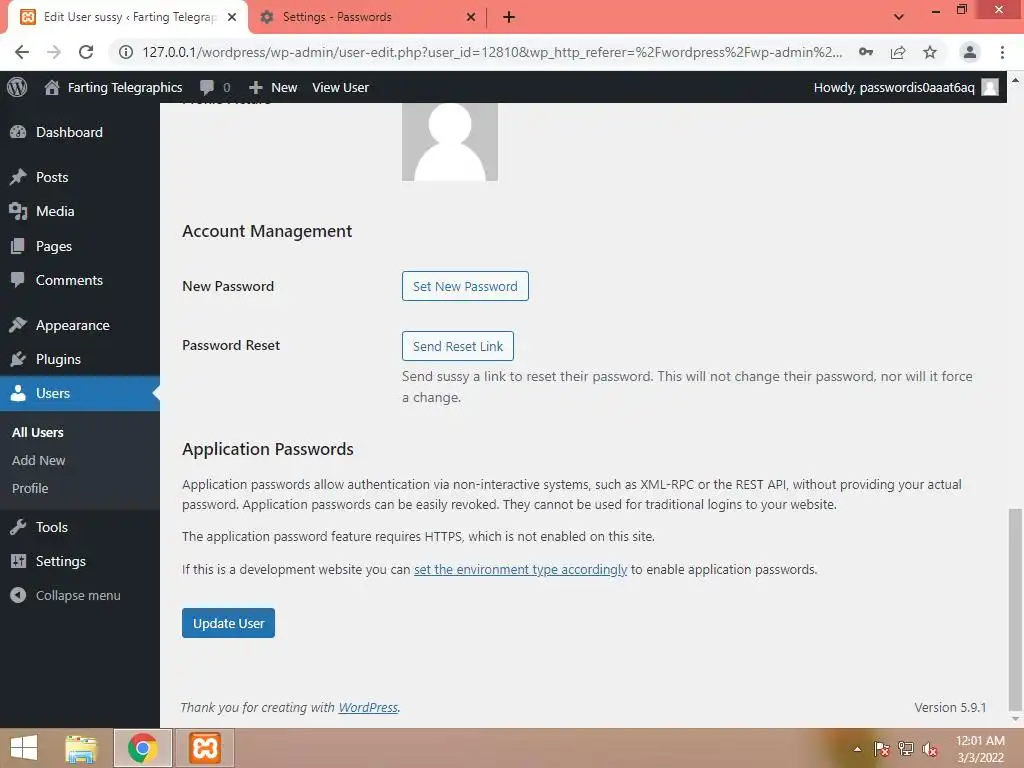The height and width of the screenshot is (768, 1024).
Task: Click the Collapse menu arrow icon
Action: click(x=18, y=595)
